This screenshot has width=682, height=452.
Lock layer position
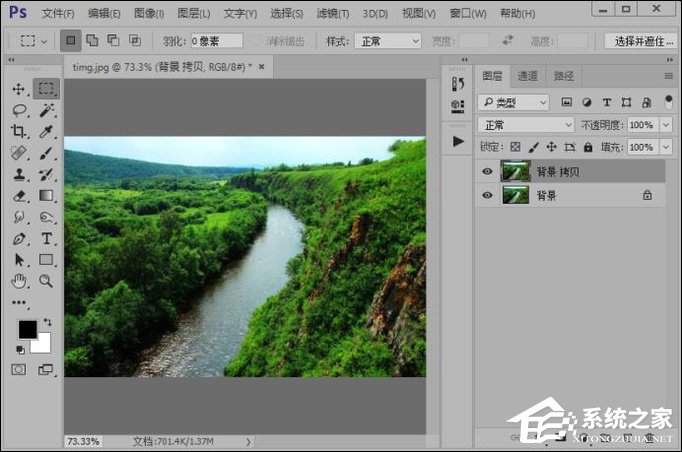552,147
